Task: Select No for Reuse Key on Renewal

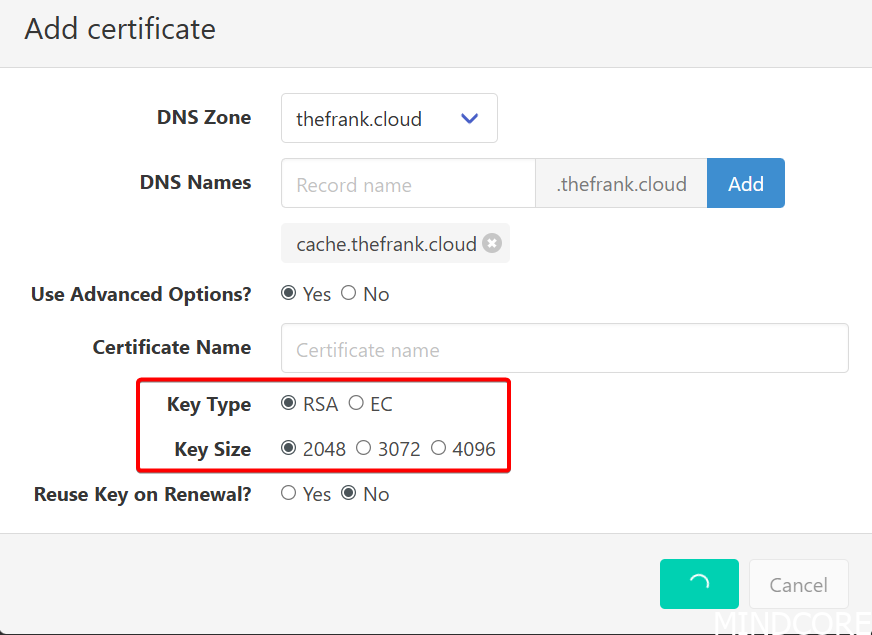Action: coord(349,494)
